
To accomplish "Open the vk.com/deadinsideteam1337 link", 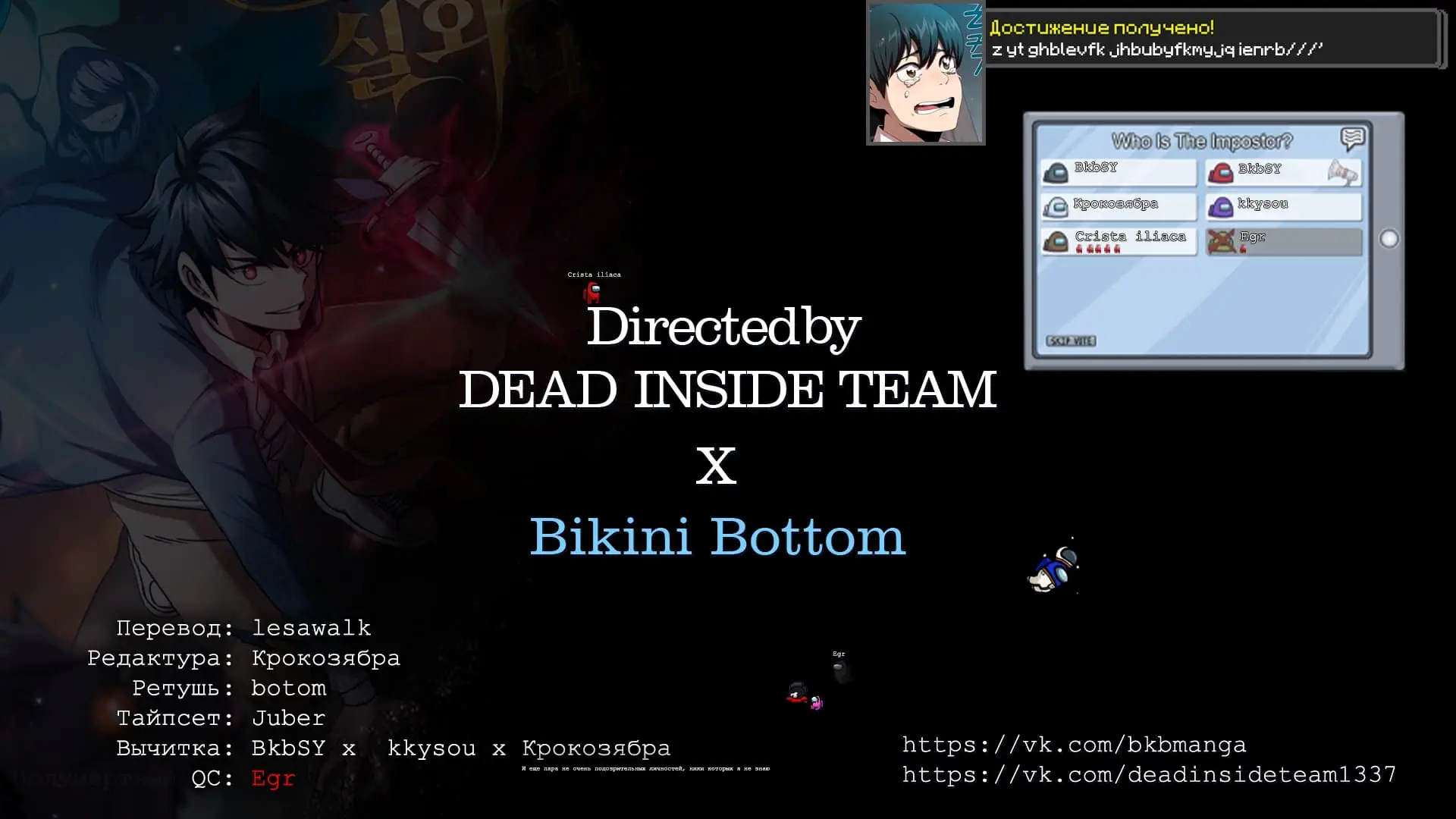I will click(x=1148, y=775).
